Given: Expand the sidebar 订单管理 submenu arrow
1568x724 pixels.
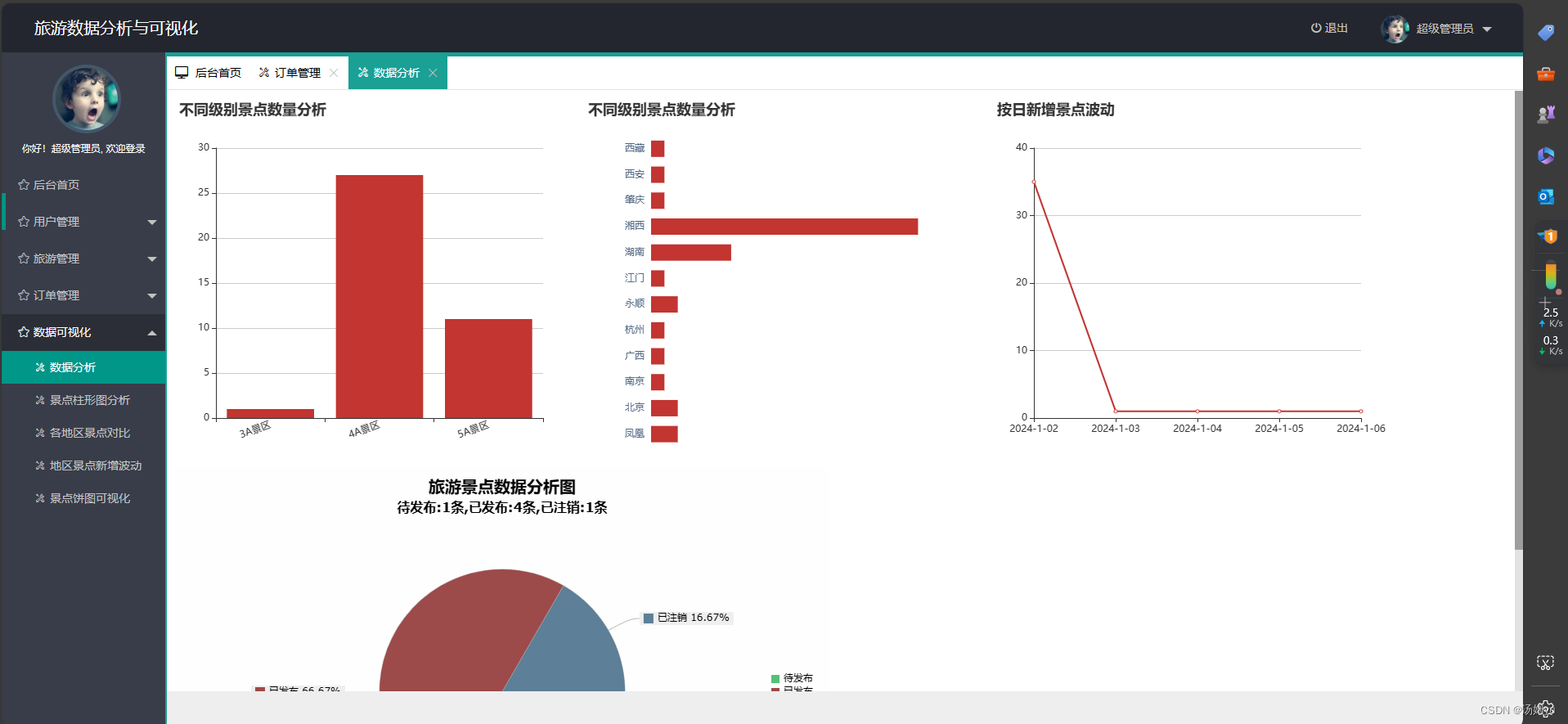Looking at the screenshot, I should (x=152, y=295).
